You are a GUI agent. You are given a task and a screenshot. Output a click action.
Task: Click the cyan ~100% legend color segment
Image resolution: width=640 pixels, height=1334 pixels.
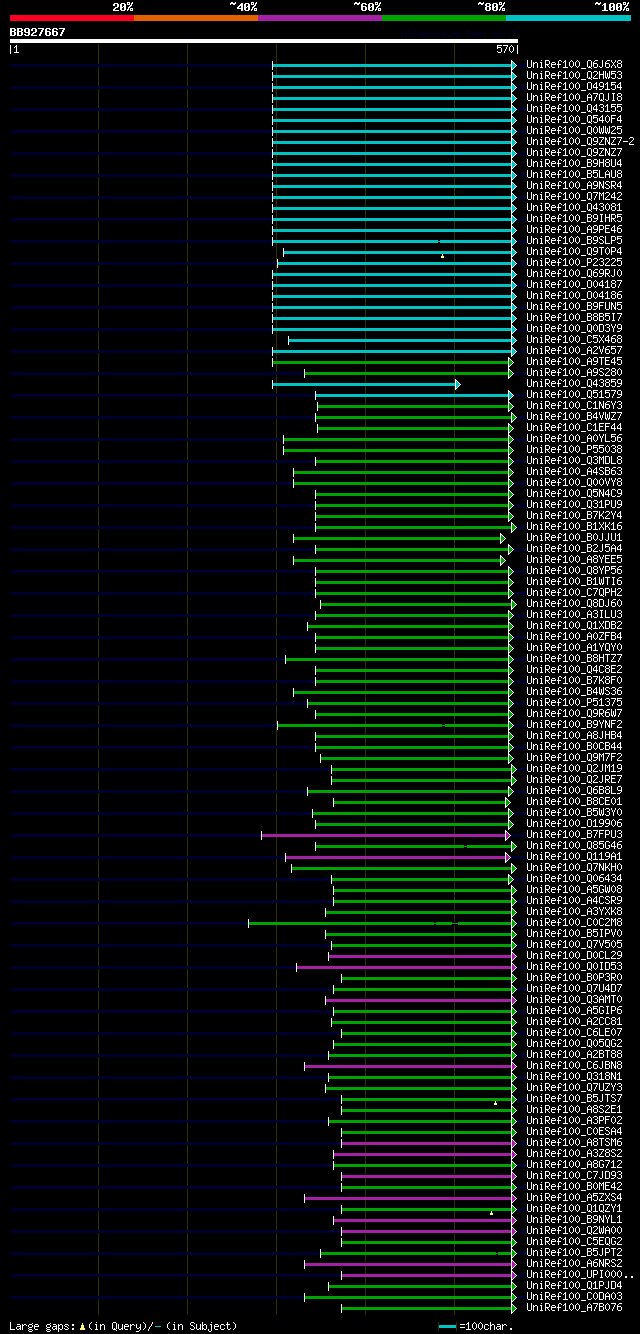tap(567, 18)
